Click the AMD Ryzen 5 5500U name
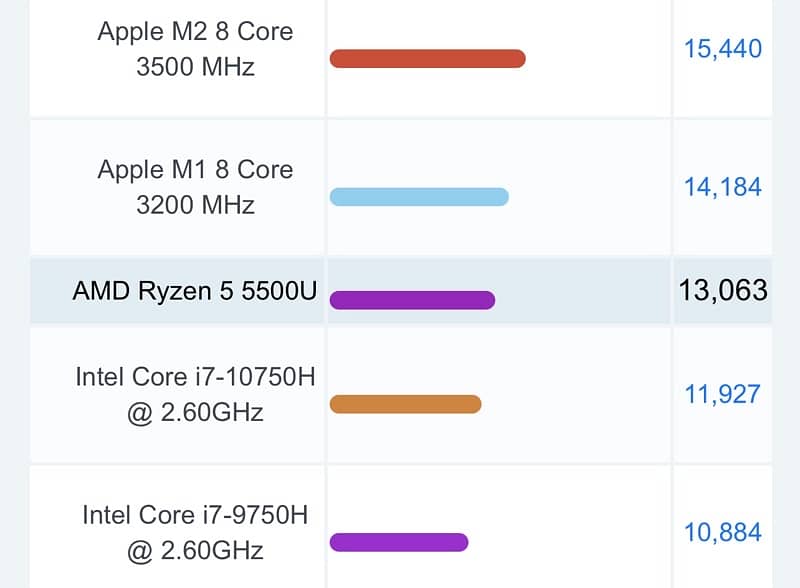The width and height of the screenshot is (800, 588). point(195,291)
